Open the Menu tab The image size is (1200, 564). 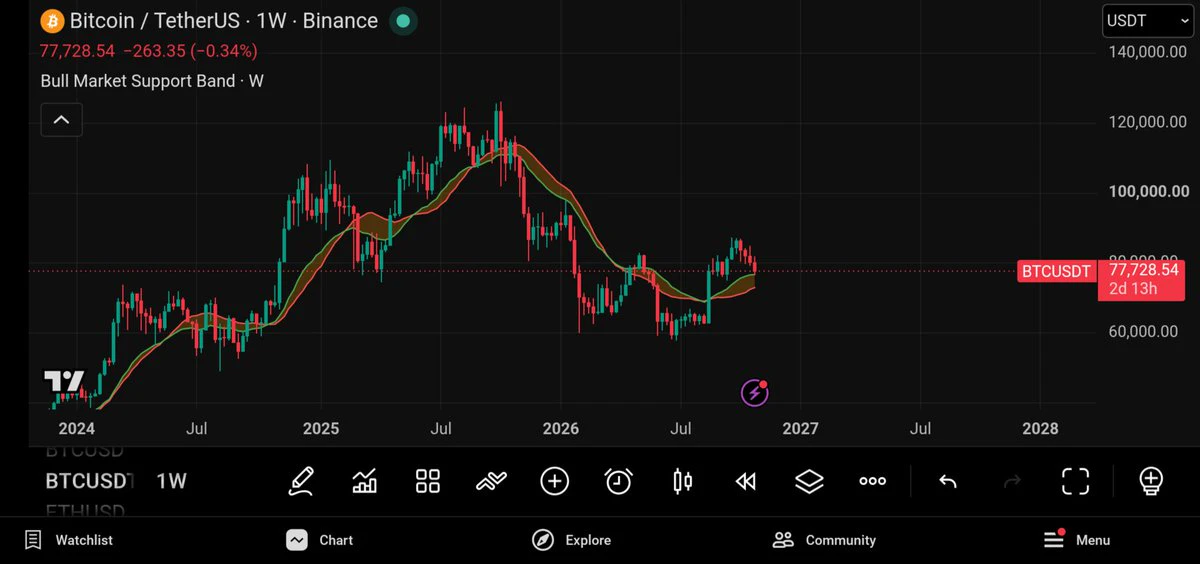1077,540
